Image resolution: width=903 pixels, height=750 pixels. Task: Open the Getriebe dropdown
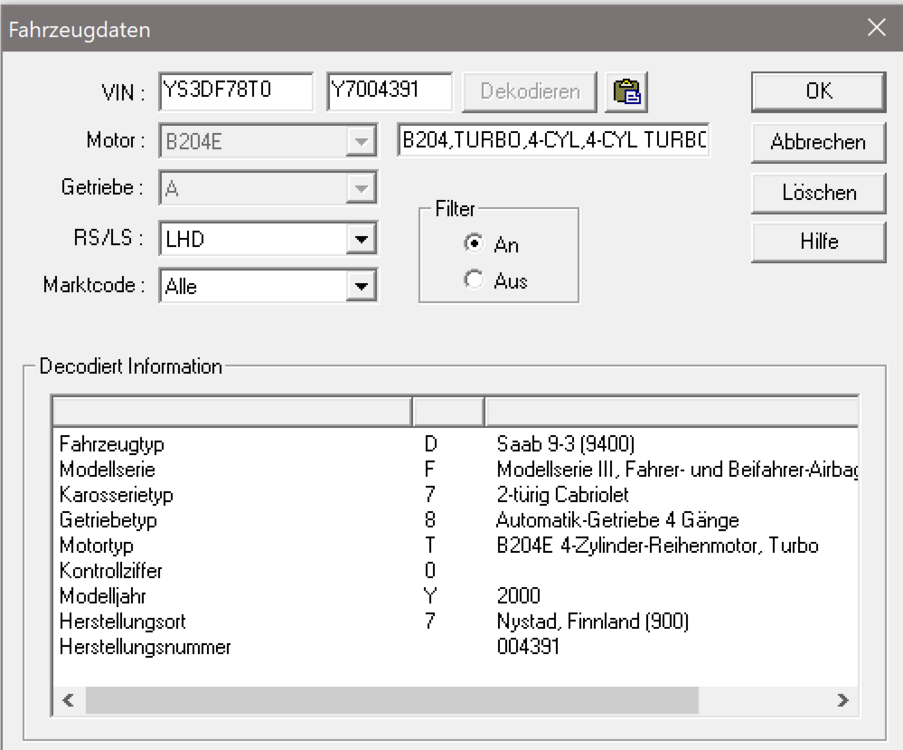tap(361, 188)
